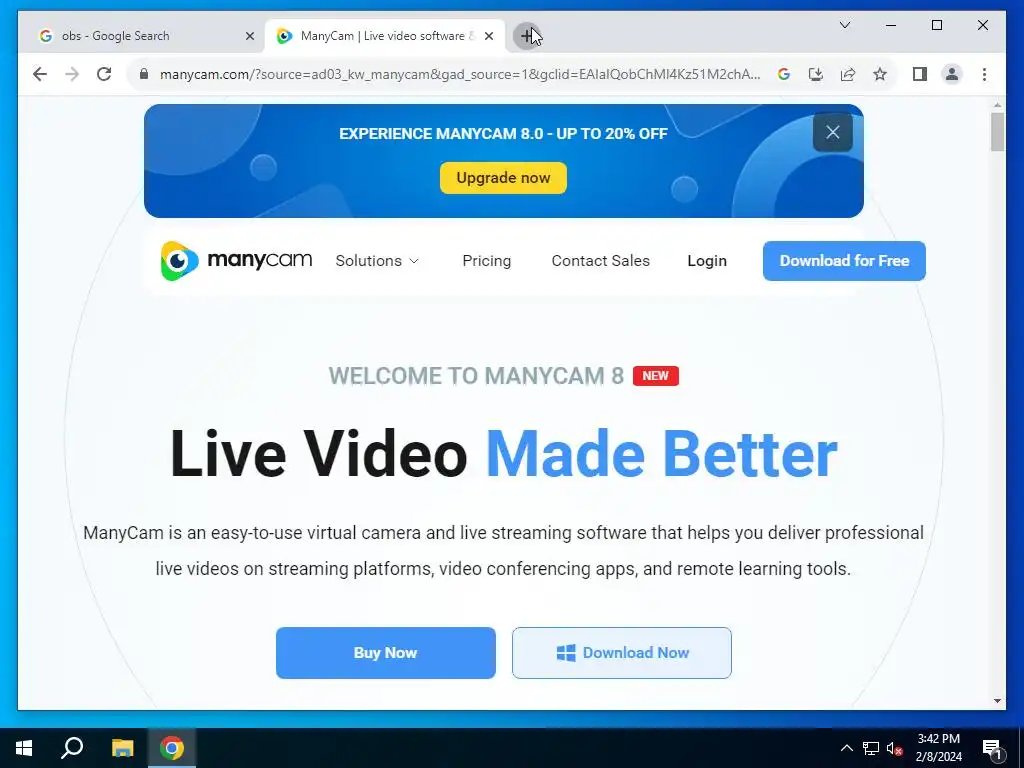Click the red NEW badge
1024x768 pixels.
656,376
